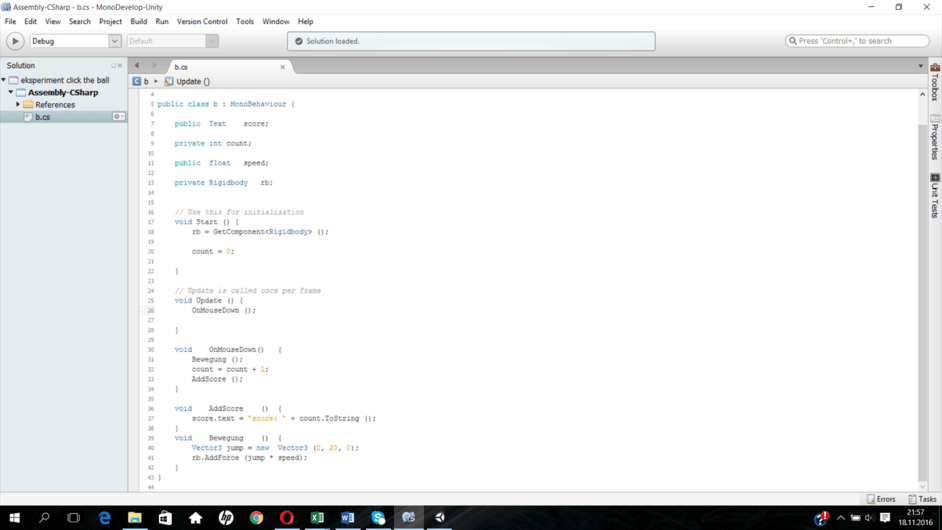Viewport: 942px width, 530px height.
Task: Click scrollbar up arrow in the editor
Action: pyautogui.click(x=923, y=94)
